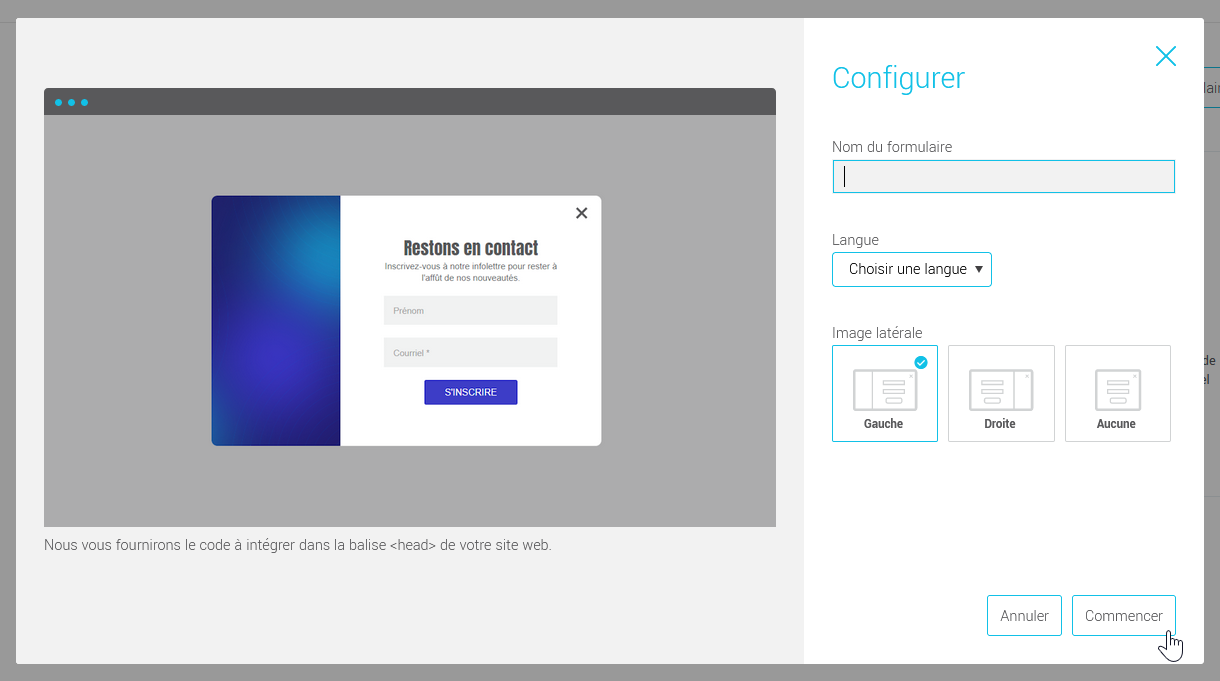Click the three blue dots in preview bar
Viewport: 1220px width, 681px height.
click(71, 102)
